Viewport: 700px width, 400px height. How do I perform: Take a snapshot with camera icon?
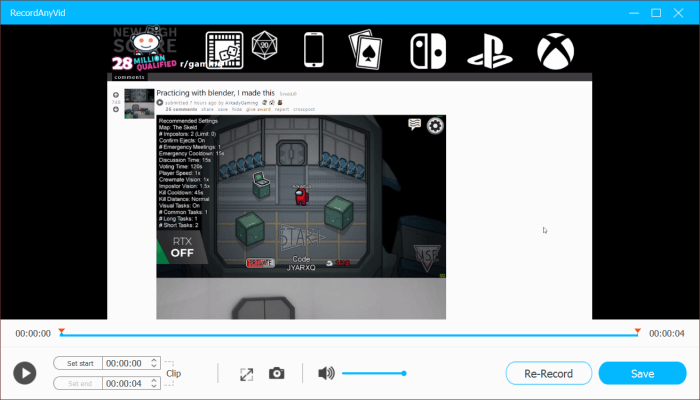coord(276,373)
